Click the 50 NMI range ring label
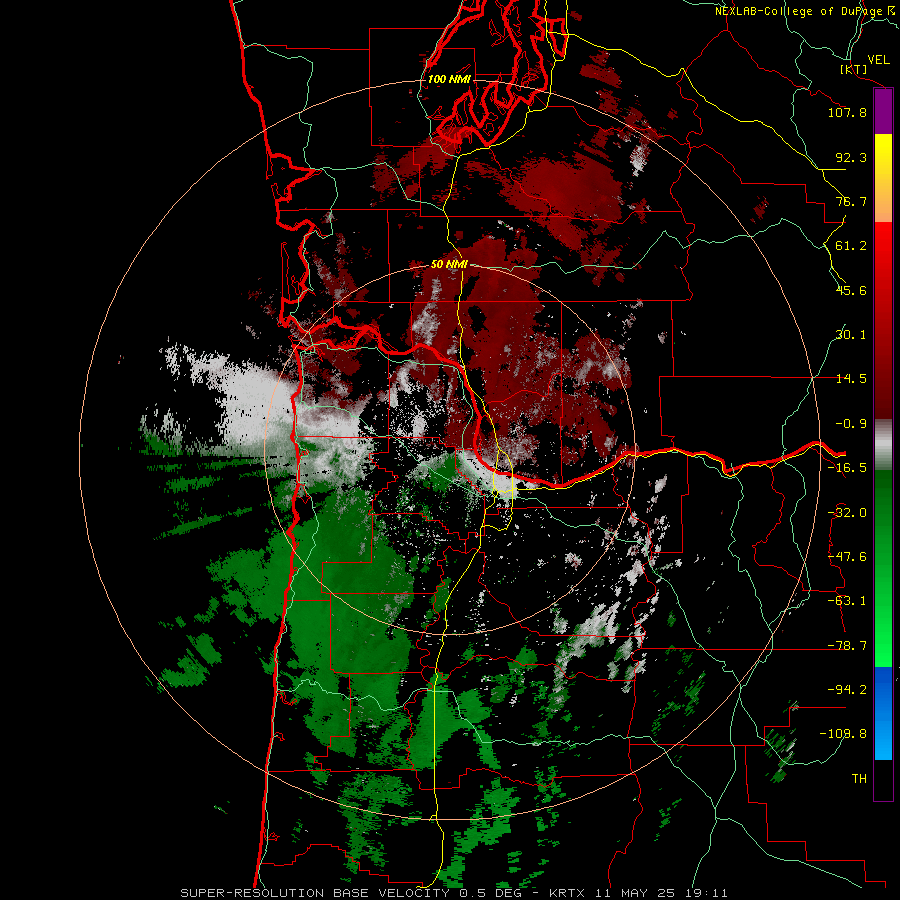Screen dimensions: 900x900 (449, 265)
